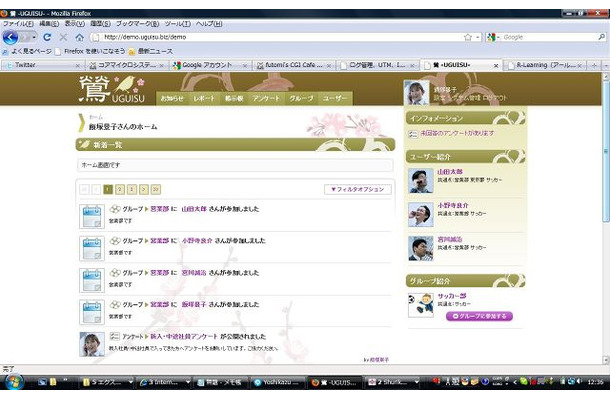Jump to last page with >> button
Viewport: 610px width, 400px height.
coord(156,189)
